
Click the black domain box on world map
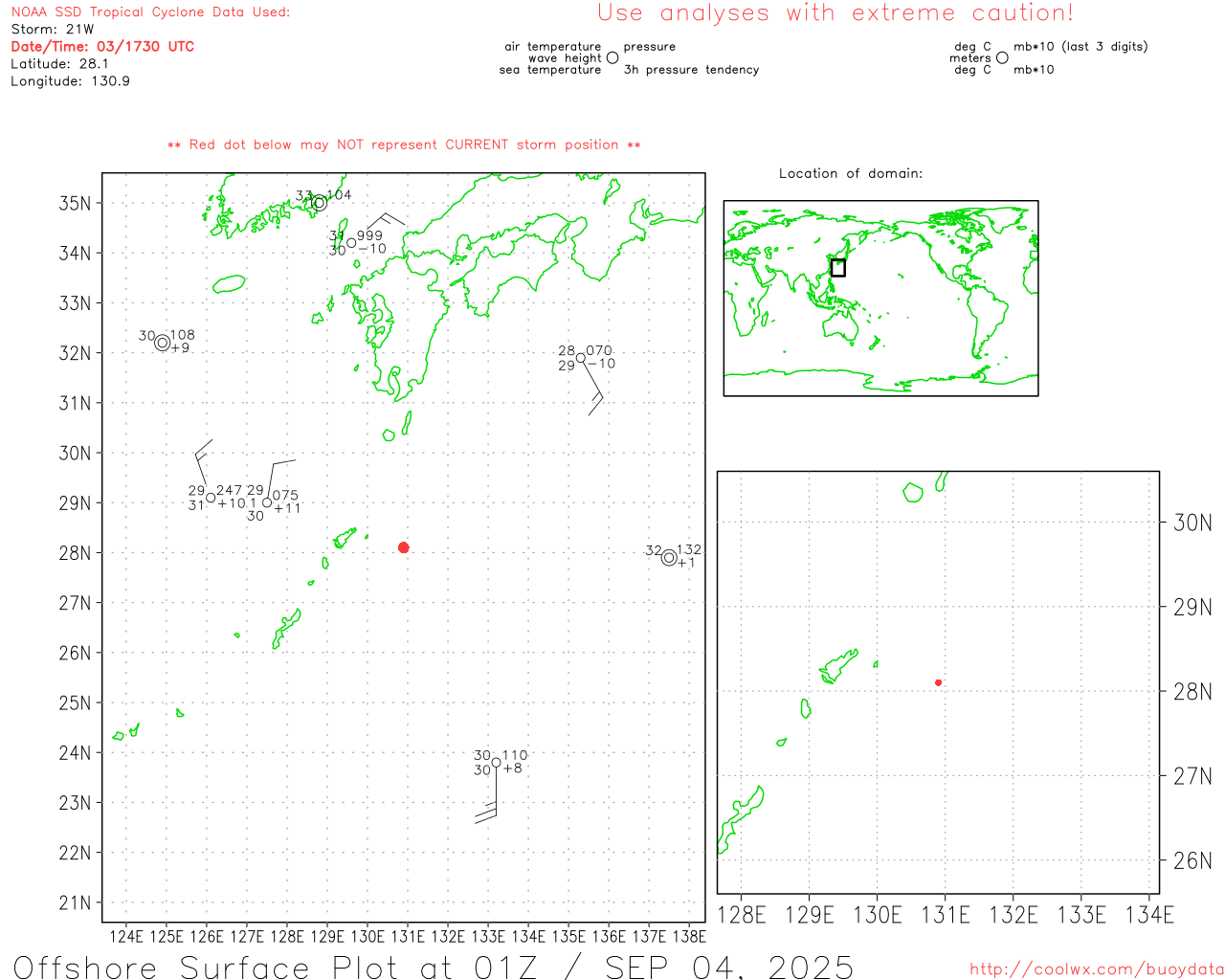tap(838, 268)
